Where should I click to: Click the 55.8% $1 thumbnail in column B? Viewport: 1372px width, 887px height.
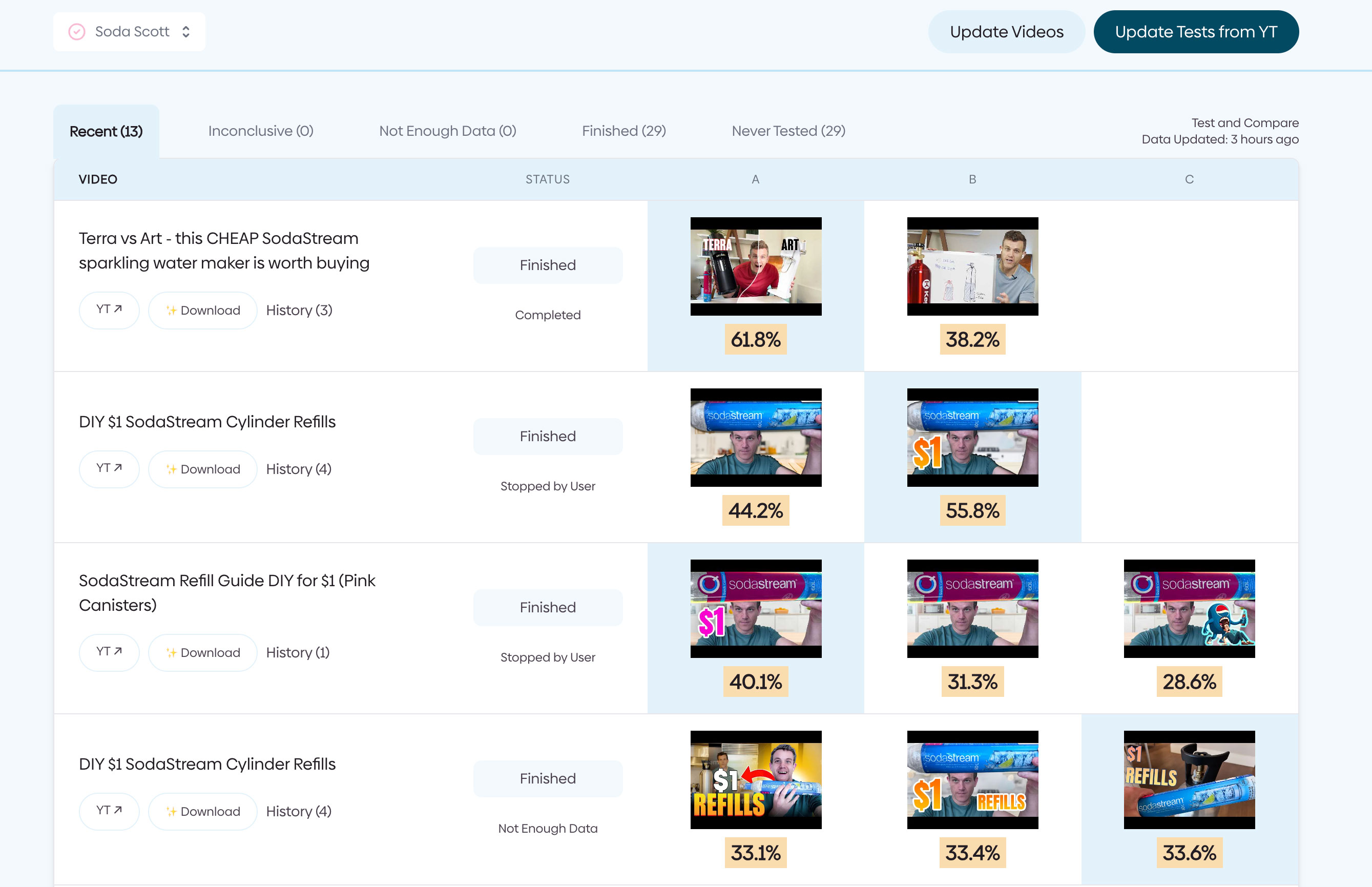(x=972, y=438)
